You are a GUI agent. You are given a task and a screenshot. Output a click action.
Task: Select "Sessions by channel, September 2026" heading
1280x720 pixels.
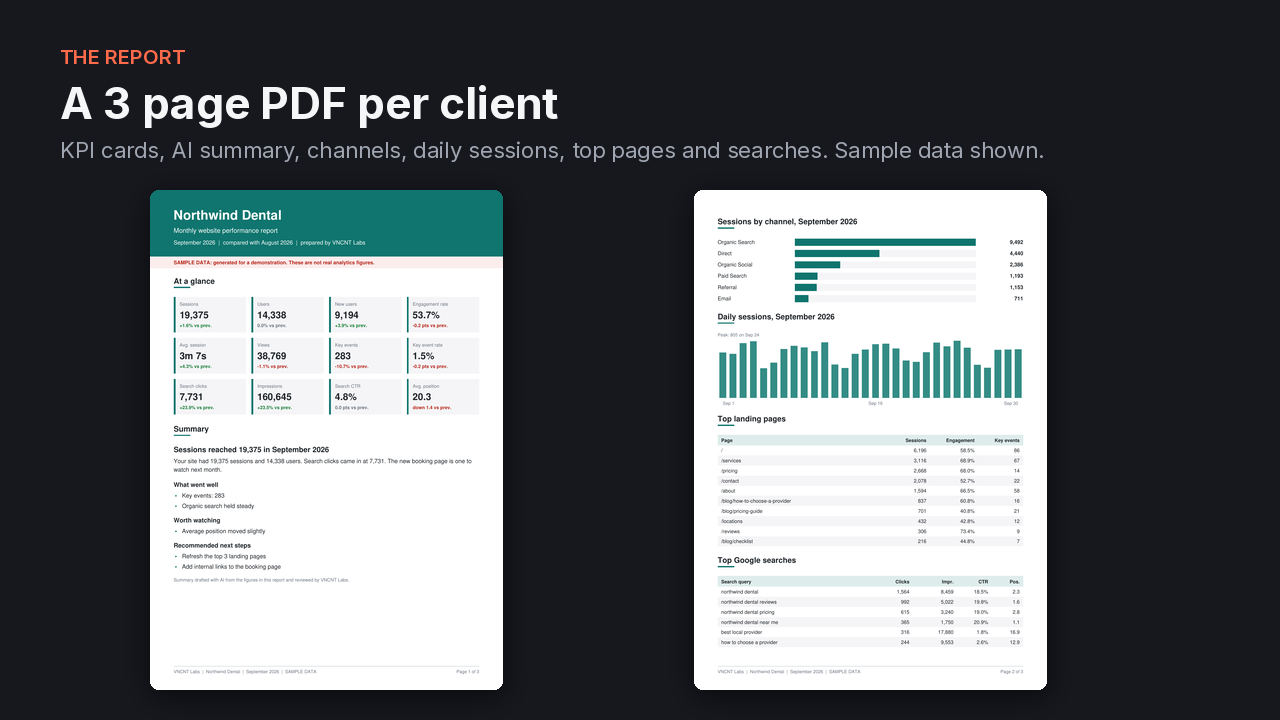[787, 222]
